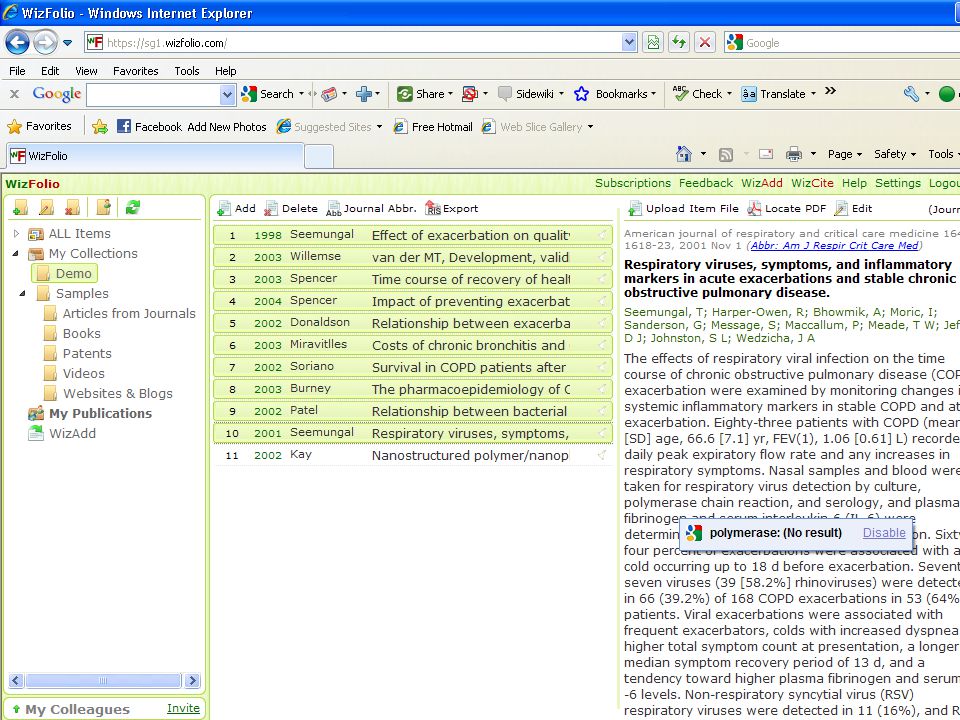Open the Bookmarks dropdown in Google toolbar
Screen dimensions: 960x720
653,94
